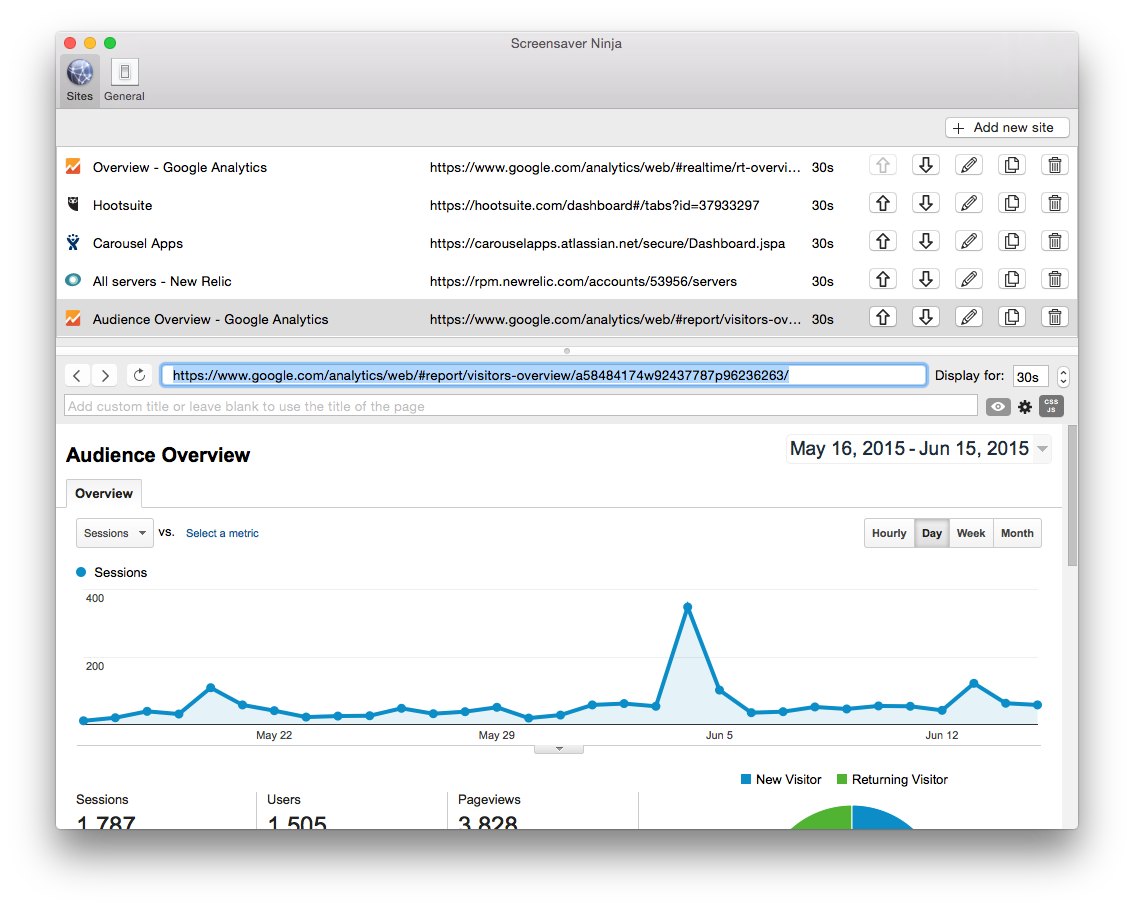
Task: Edit the Carousel Apps site entry
Action: point(969,242)
